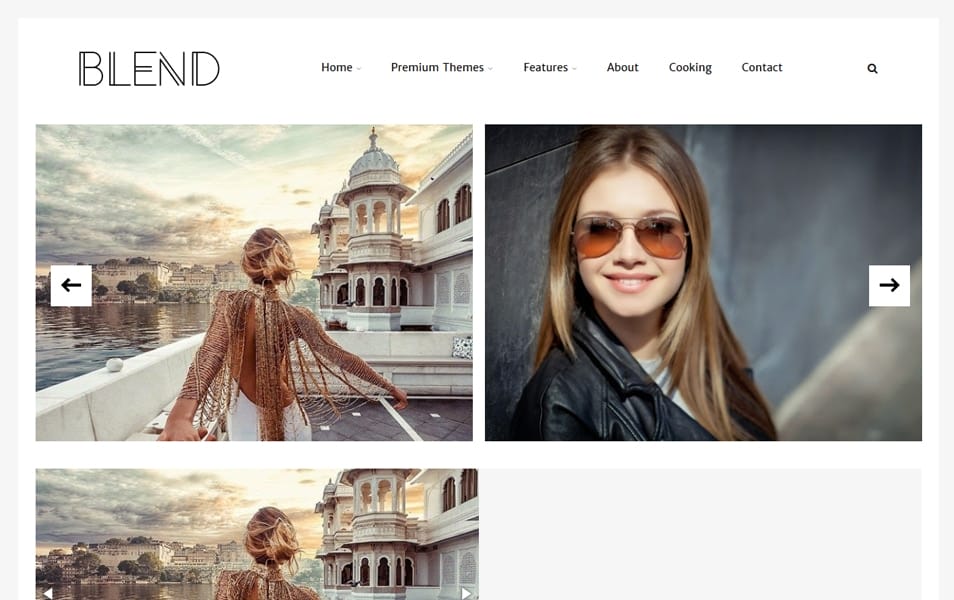Open the Premium Themes dropdown
954x600 pixels.
point(490,69)
